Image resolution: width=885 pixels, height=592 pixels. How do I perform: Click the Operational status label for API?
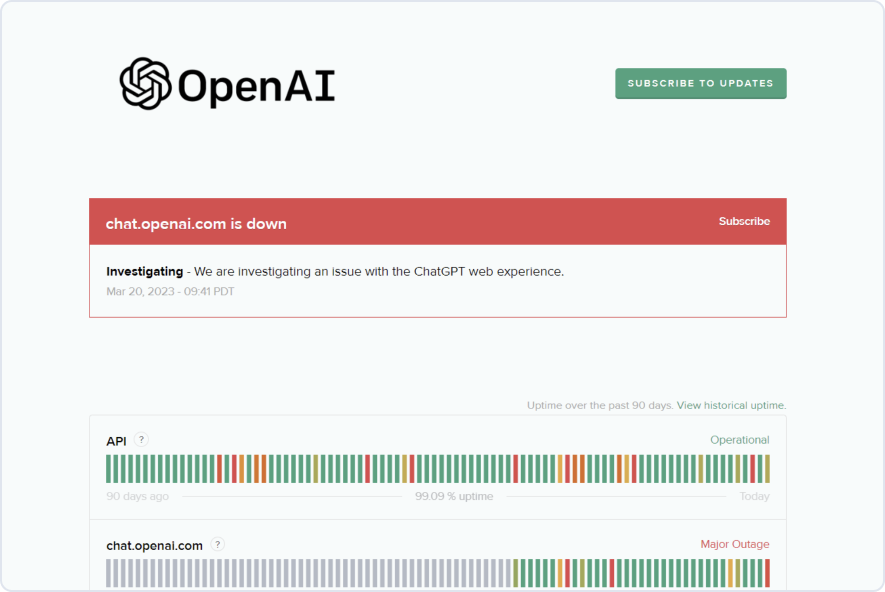(739, 440)
